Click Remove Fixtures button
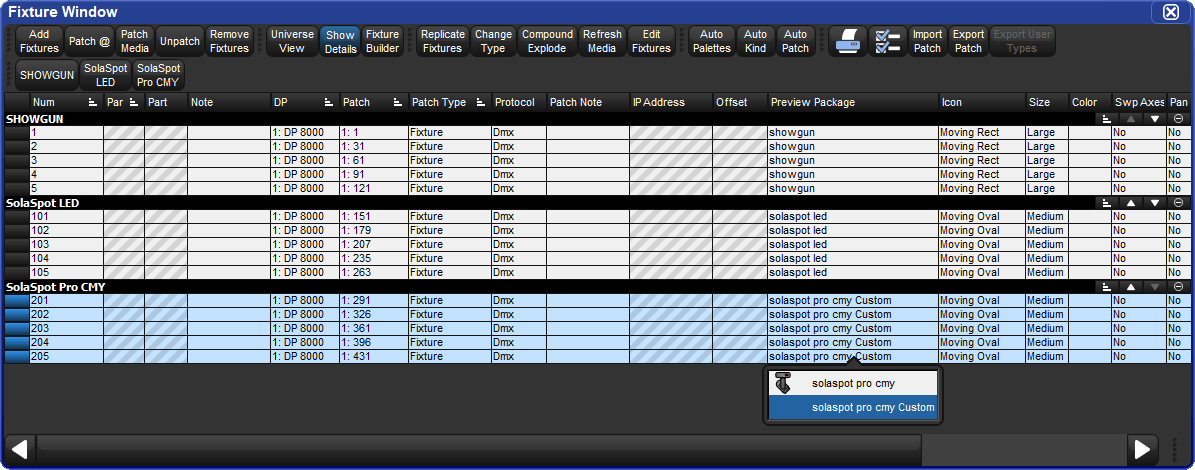This screenshot has height=470, width=1195. pyautogui.click(x=229, y=42)
